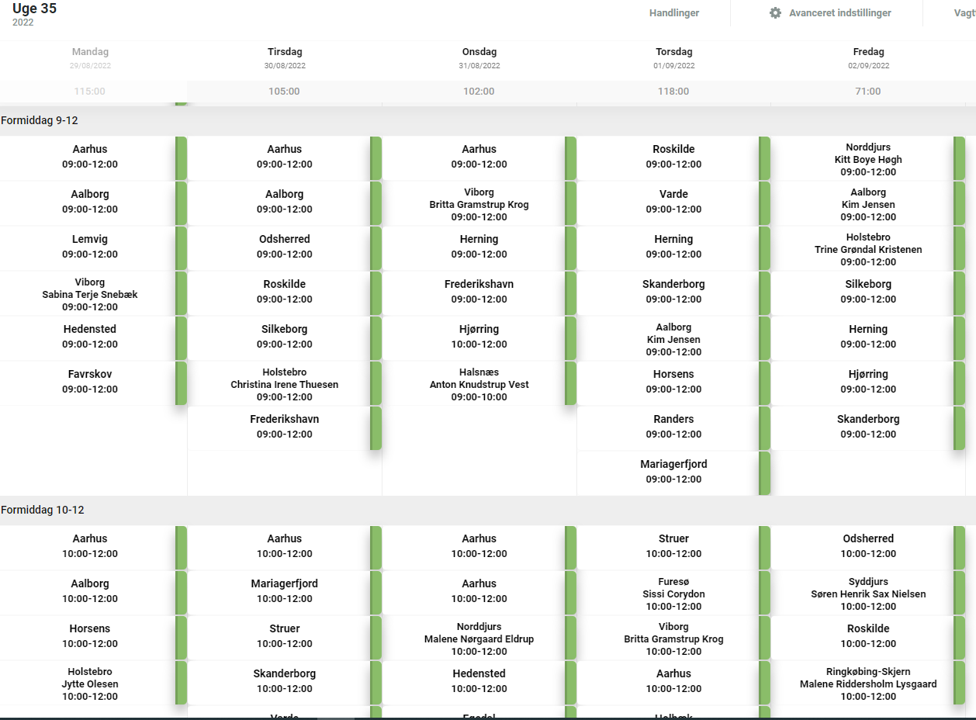Click the gear icon for Avanceret indstillinger
Image resolution: width=976 pixels, height=720 pixels.
point(775,13)
